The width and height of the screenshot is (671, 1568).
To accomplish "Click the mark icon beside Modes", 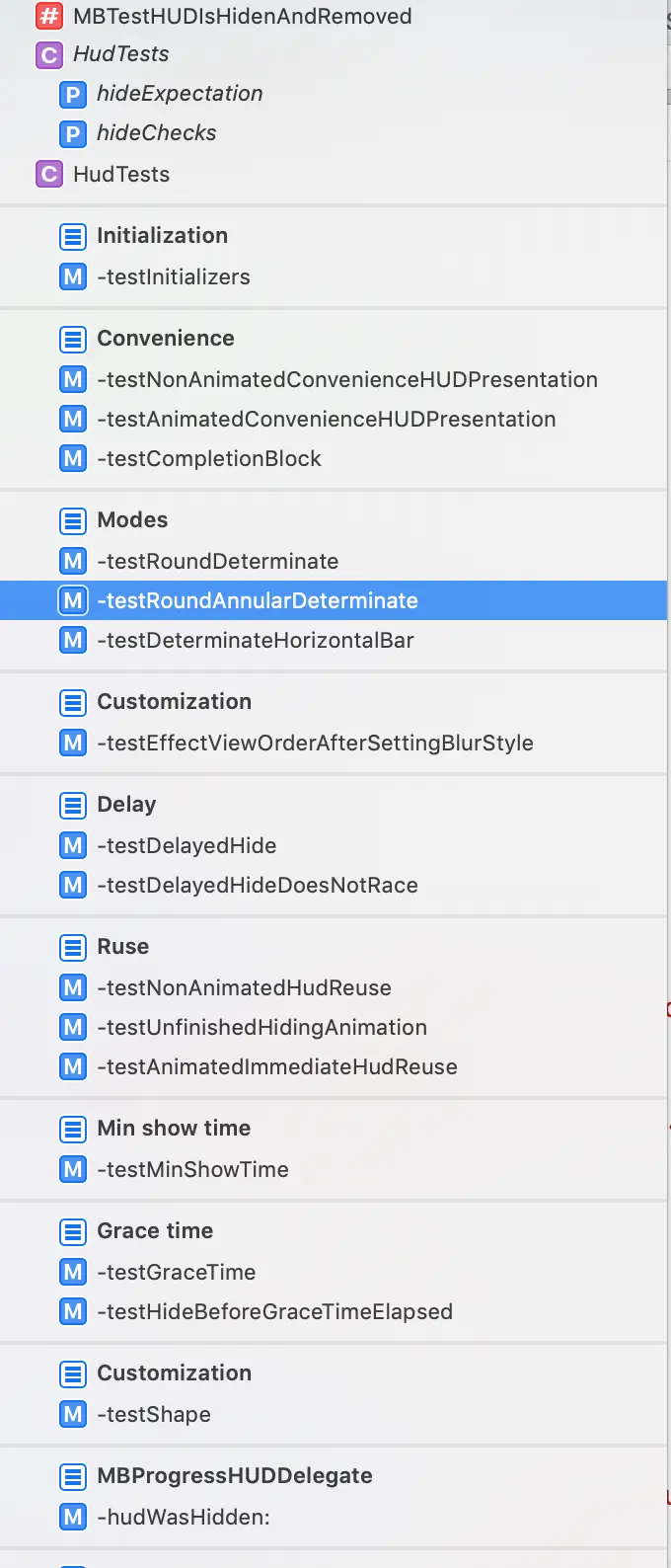I will pyautogui.click(x=73, y=520).
